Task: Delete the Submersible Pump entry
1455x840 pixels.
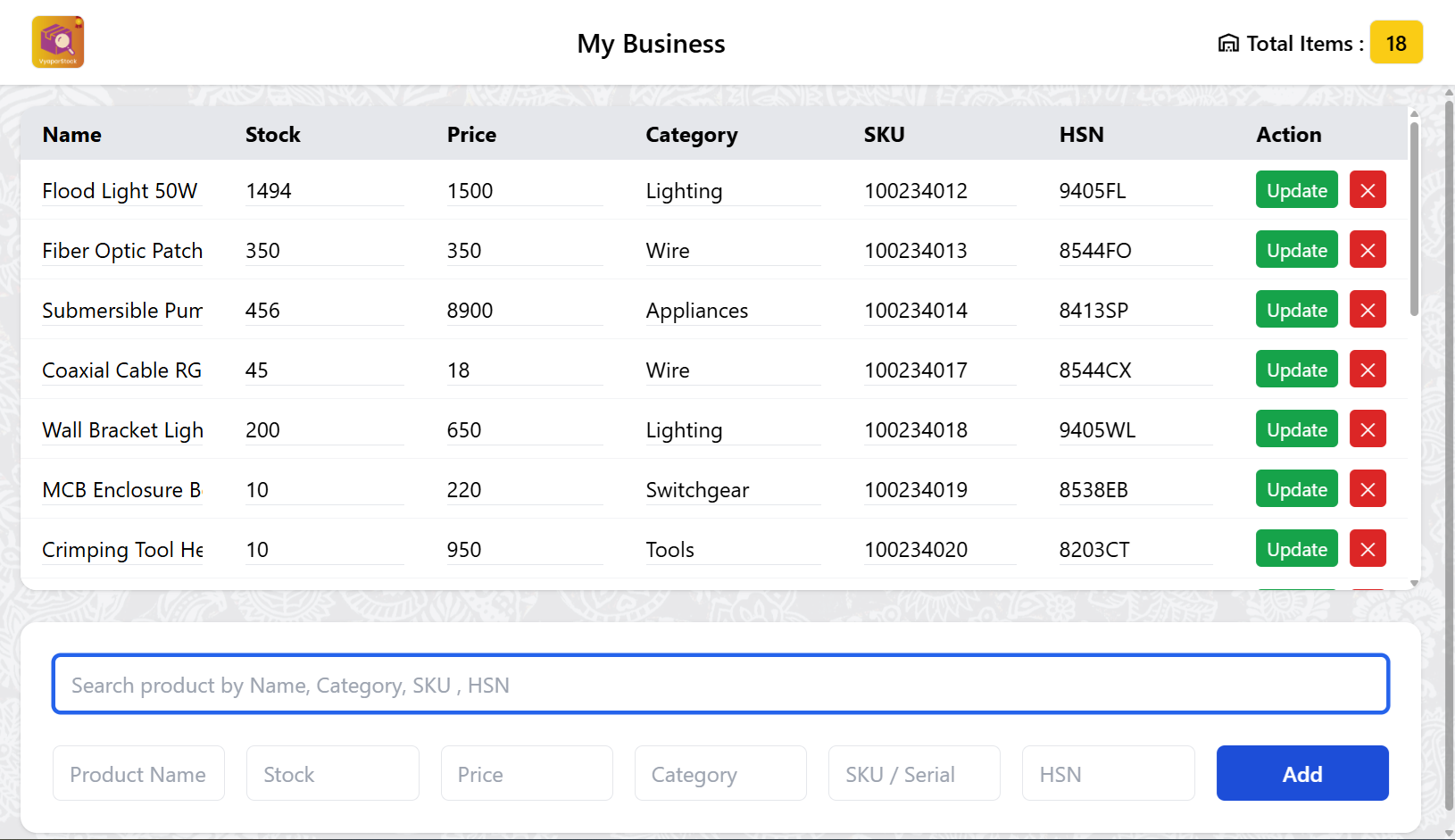Action: [1368, 309]
